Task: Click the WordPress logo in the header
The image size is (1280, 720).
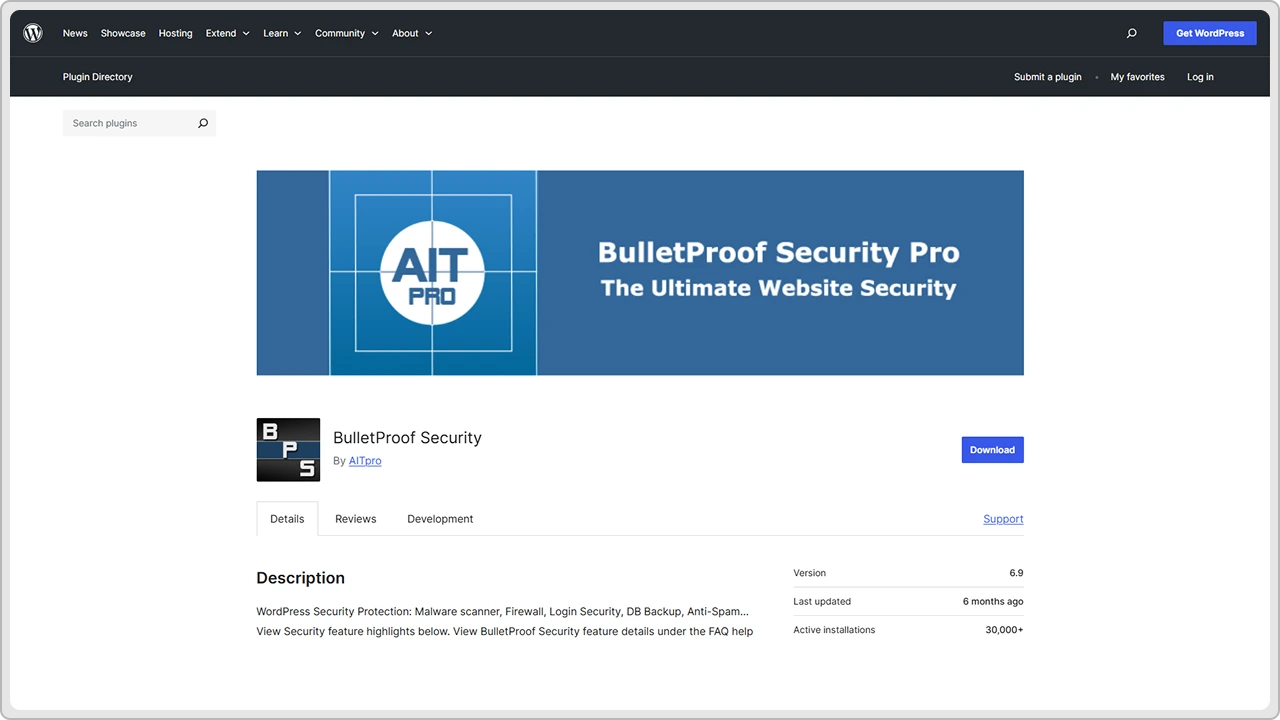Action: pyautogui.click(x=33, y=32)
